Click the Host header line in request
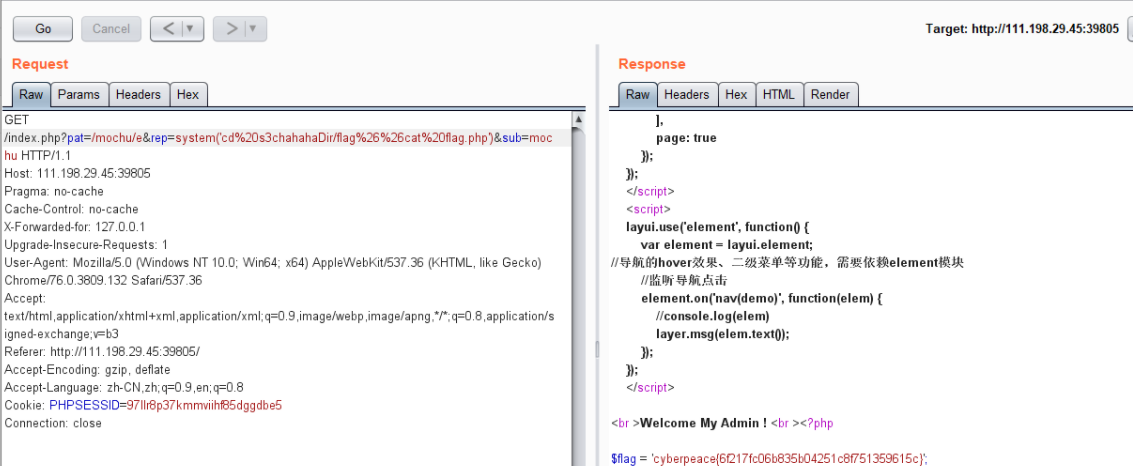Screen dimensions: 1133x466 coord(77,173)
